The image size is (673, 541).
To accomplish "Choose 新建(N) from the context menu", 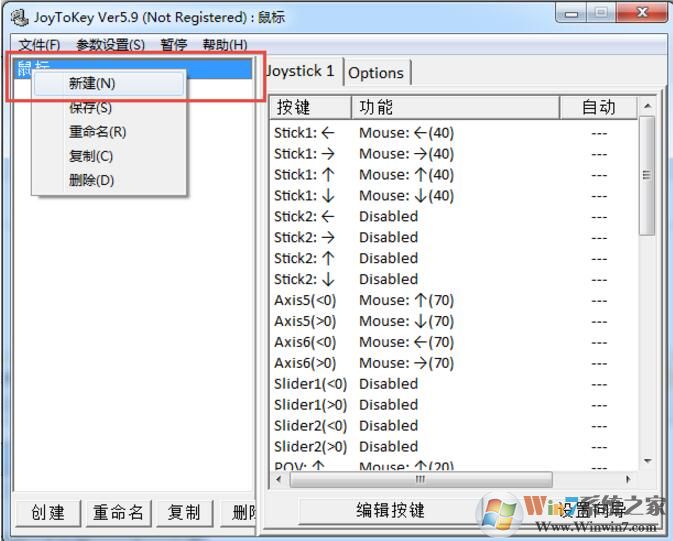I will pos(109,83).
